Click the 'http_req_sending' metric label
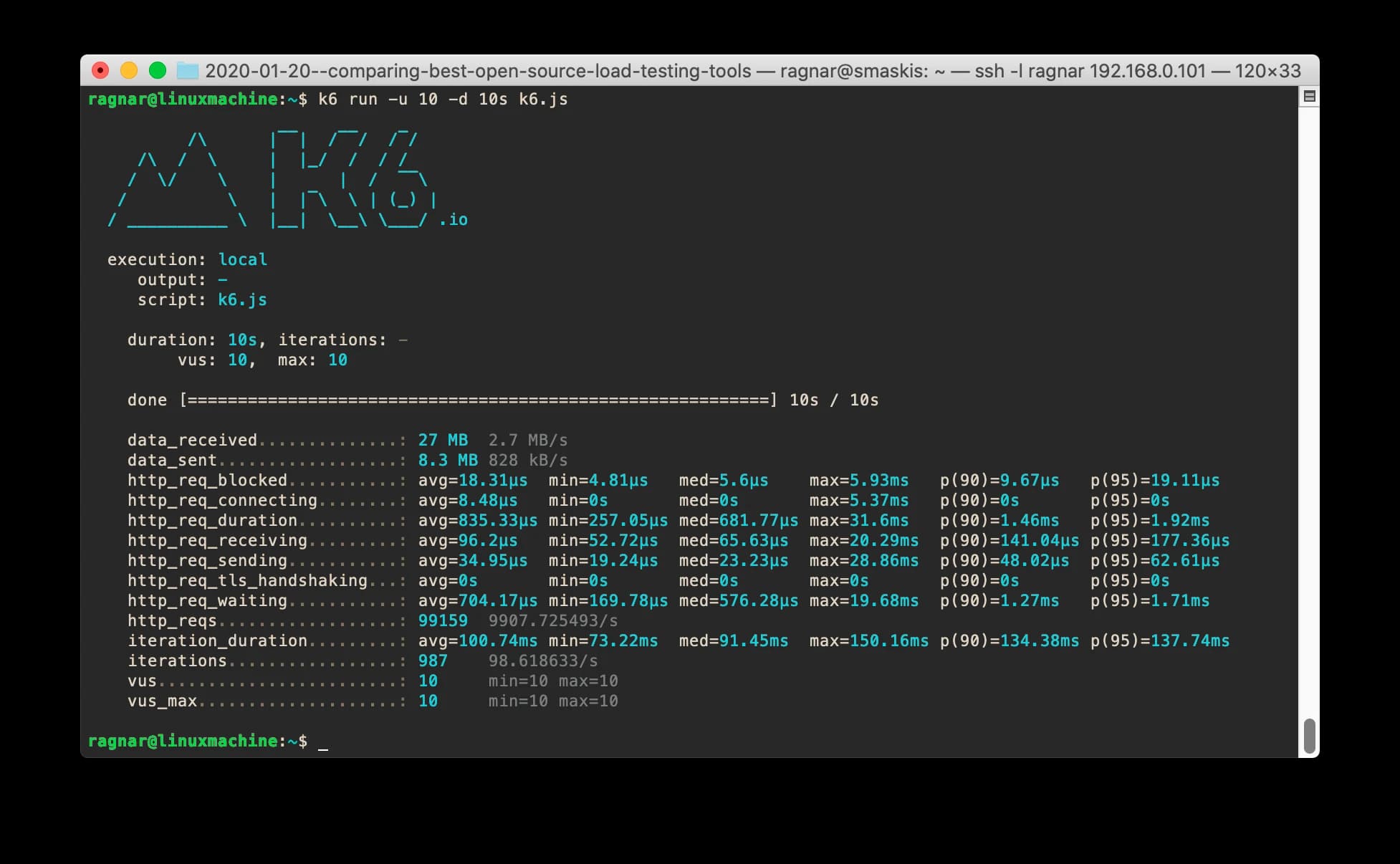The image size is (1400, 864). coord(207,560)
